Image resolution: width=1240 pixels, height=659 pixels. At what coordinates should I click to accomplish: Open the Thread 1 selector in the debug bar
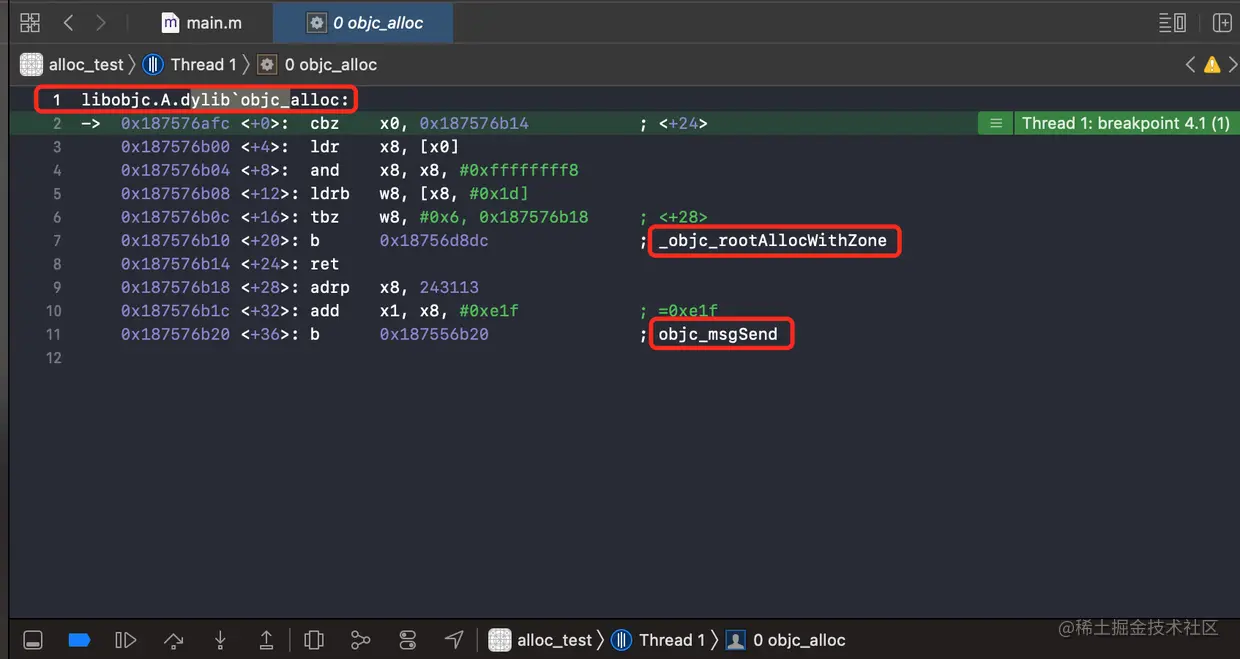tap(659, 640)
